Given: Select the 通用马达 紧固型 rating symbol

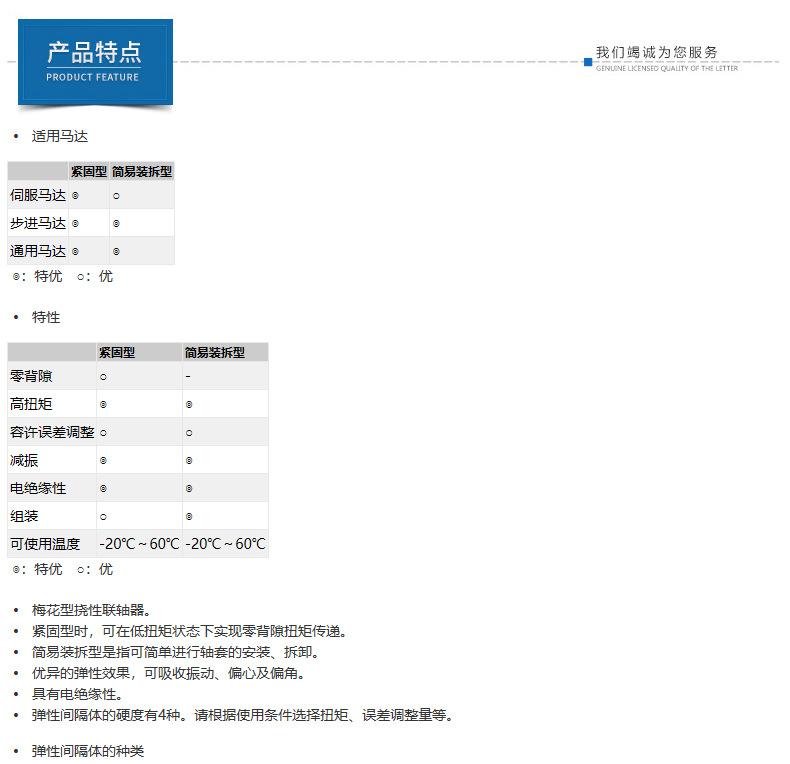Looking at the screenshot, I should [x=75, y=252].
